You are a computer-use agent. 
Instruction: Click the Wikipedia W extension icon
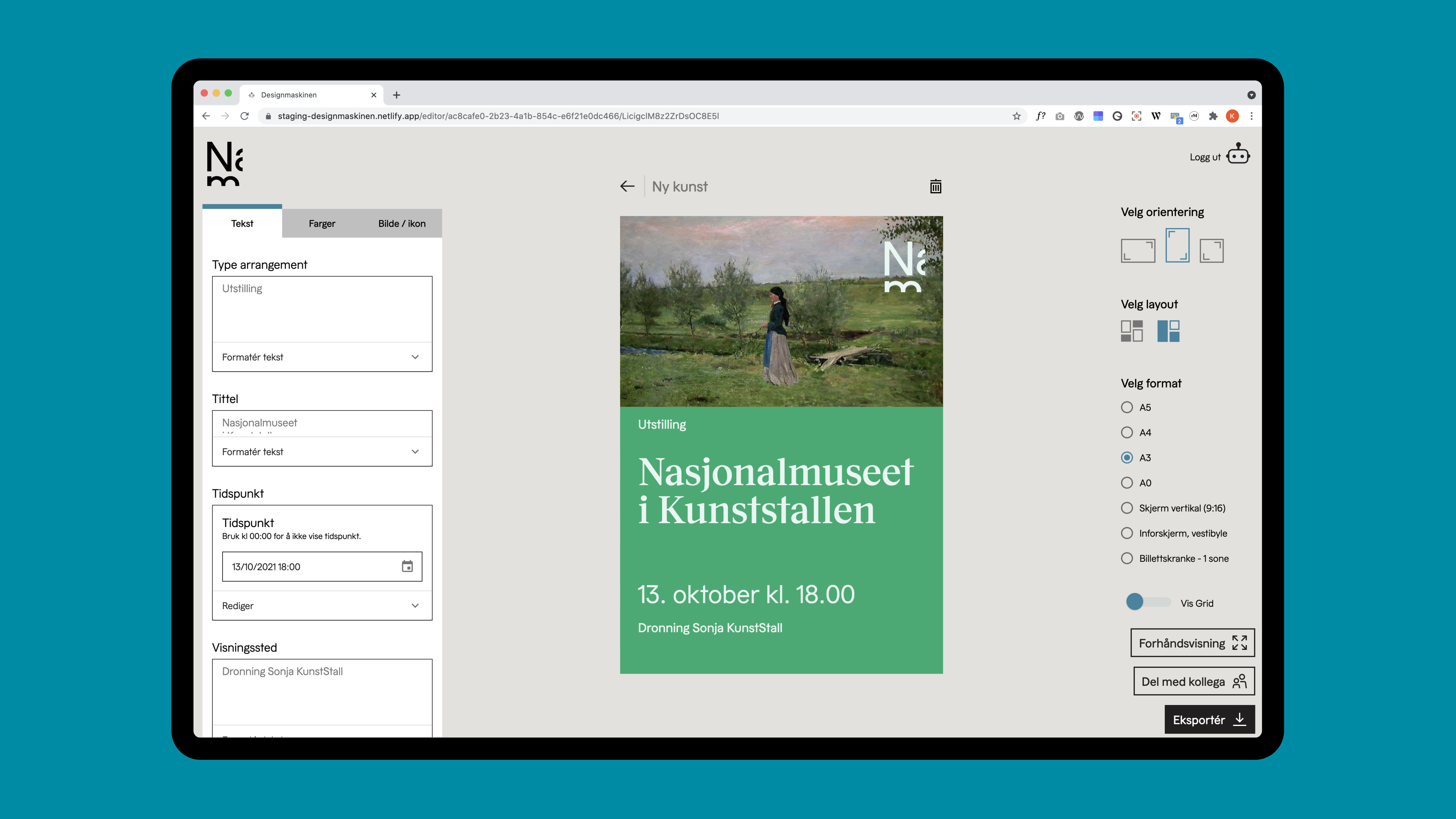[1156, 116]
